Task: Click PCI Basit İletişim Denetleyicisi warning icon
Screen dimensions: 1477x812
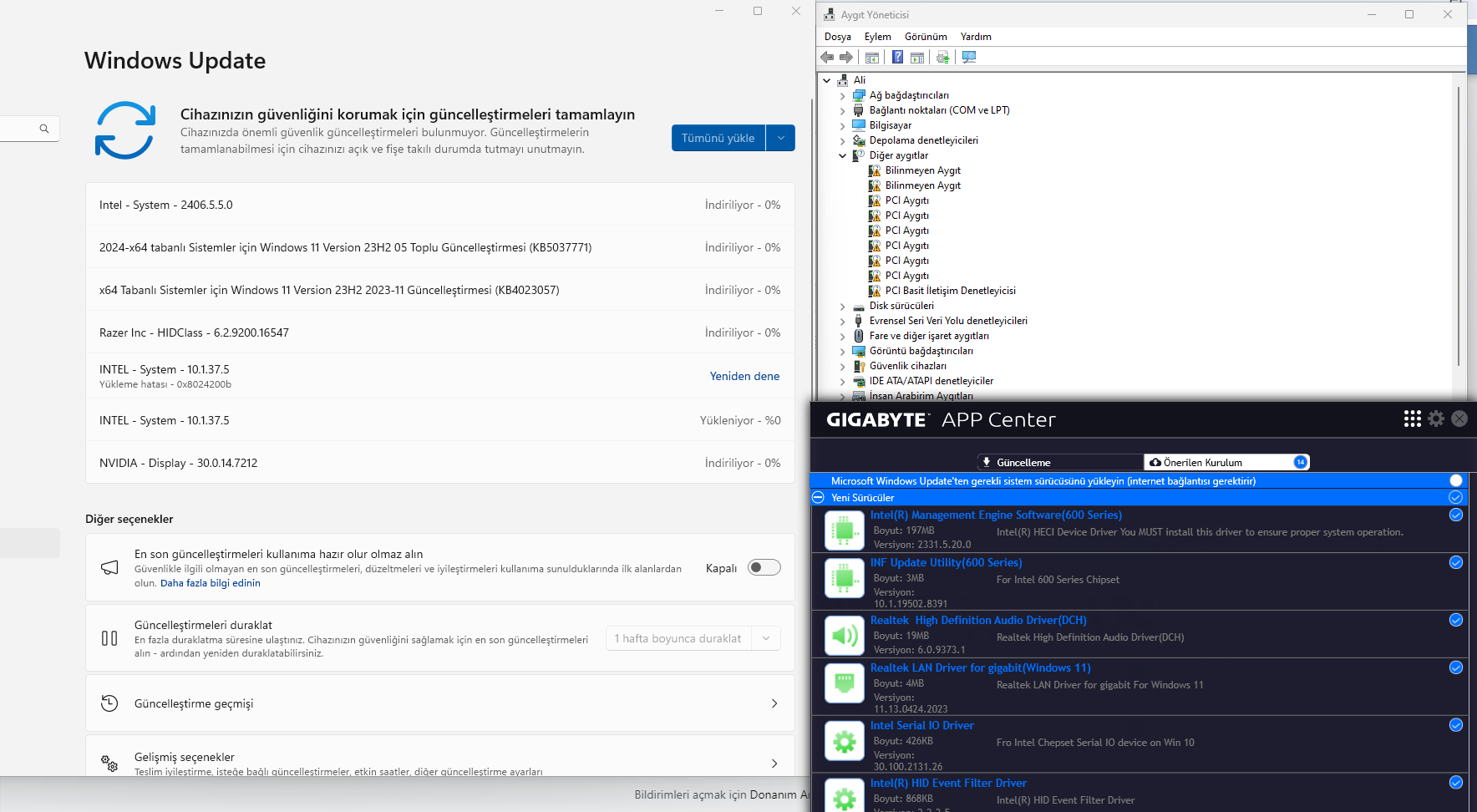Action: [x=875, y=291]
